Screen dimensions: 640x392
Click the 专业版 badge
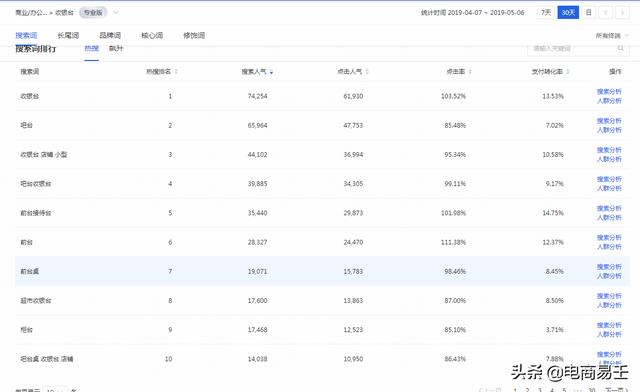[93, 13]
